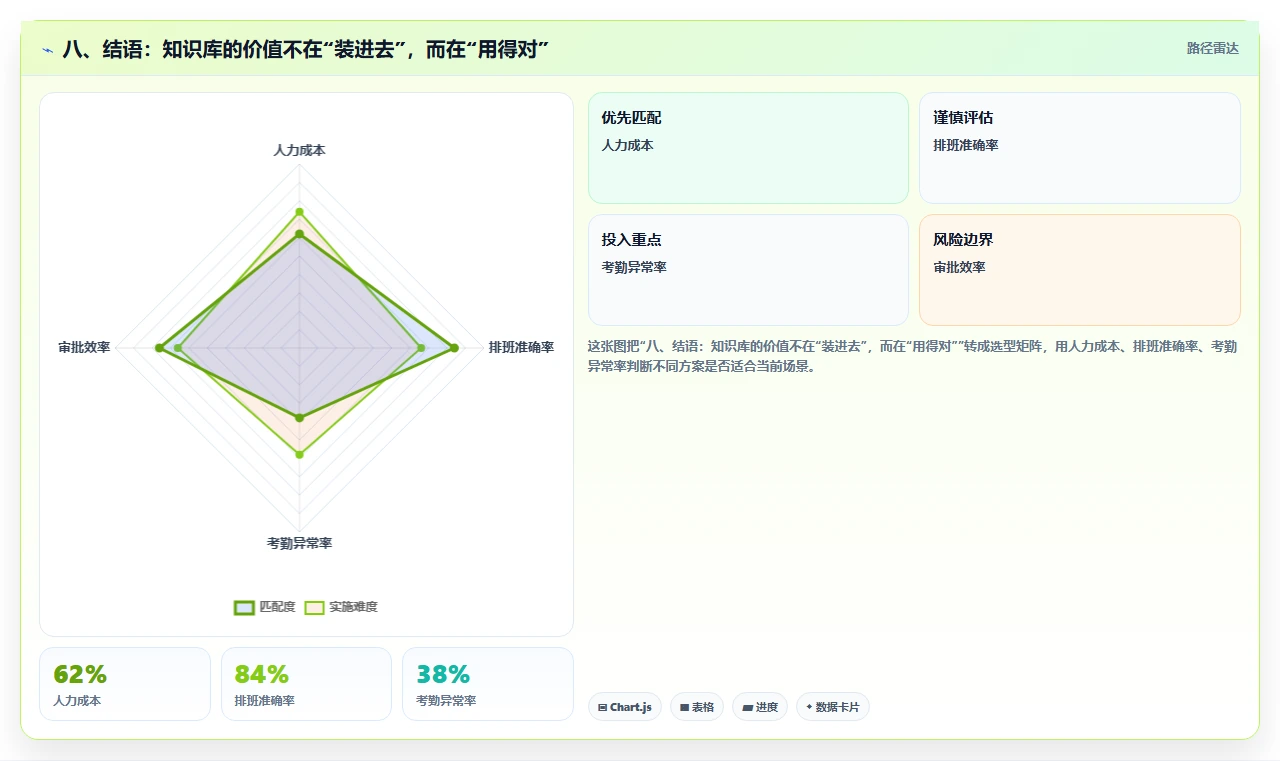Viewport: 1280px width, 761px height.
Task: Open the 谨慎评估 card
Action: point(1080,148)
